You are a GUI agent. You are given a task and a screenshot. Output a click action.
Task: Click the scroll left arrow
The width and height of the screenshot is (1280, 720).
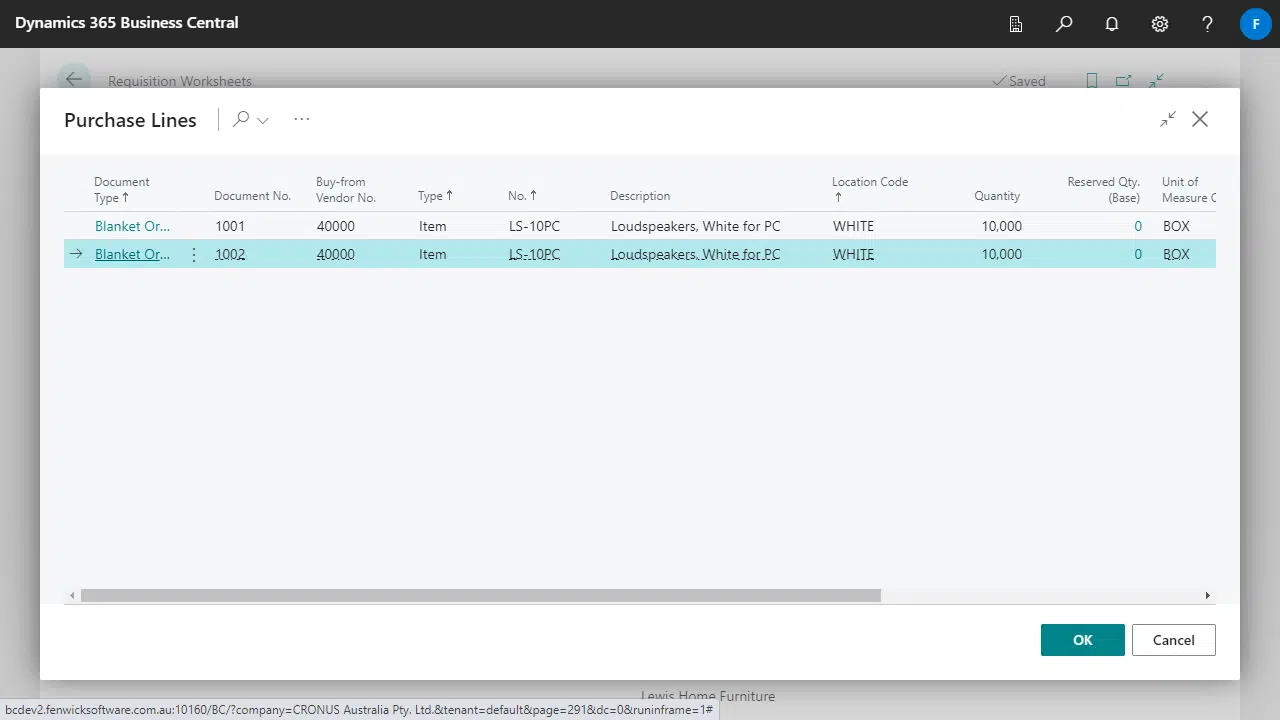(x=72, y=595)
